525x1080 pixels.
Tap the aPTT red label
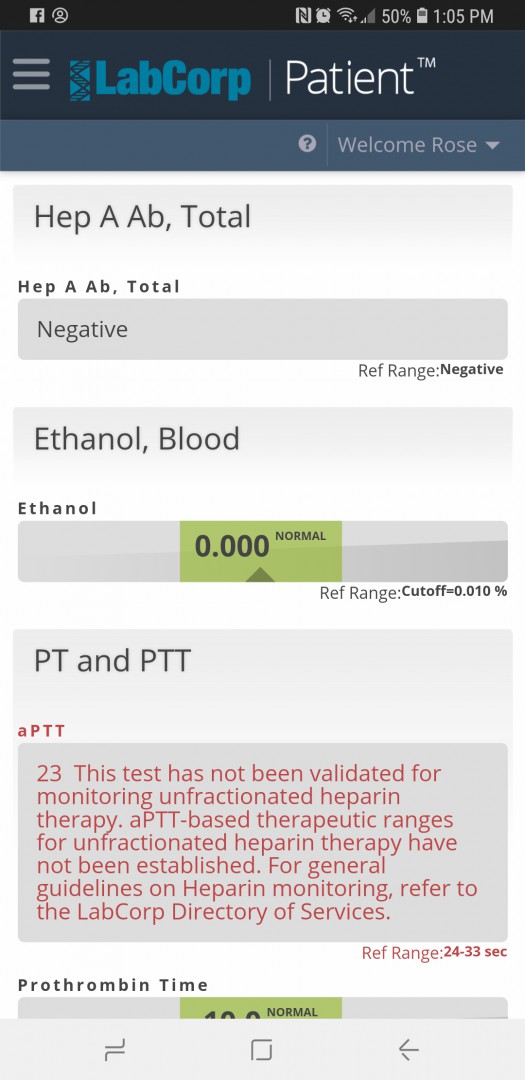[41, 731]
